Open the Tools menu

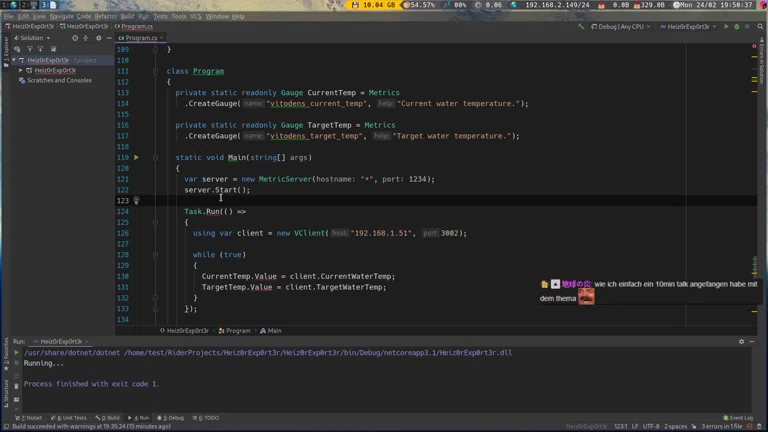pos(179,16)
